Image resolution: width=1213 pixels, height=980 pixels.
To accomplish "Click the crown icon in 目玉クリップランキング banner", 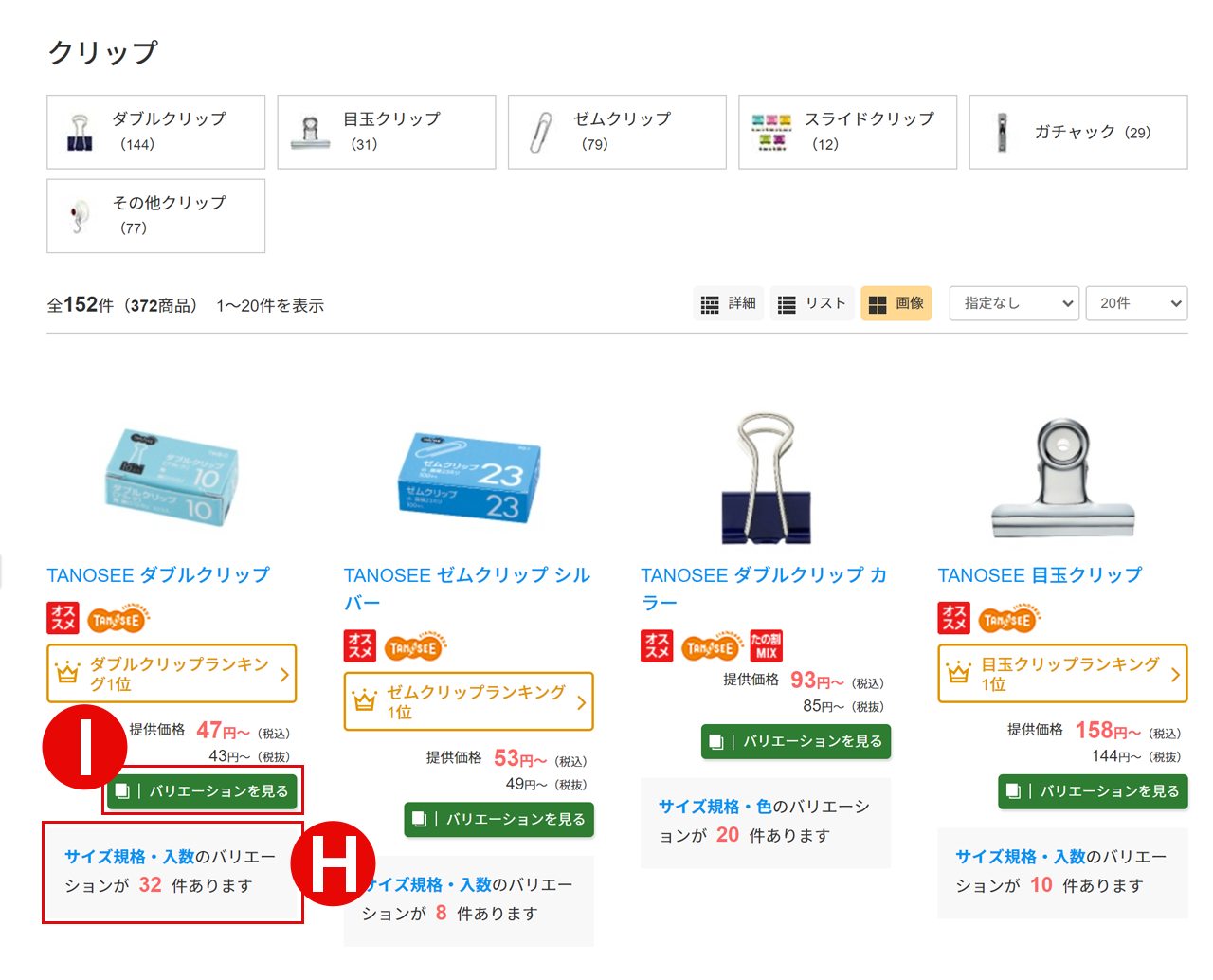I will [959, 673].
